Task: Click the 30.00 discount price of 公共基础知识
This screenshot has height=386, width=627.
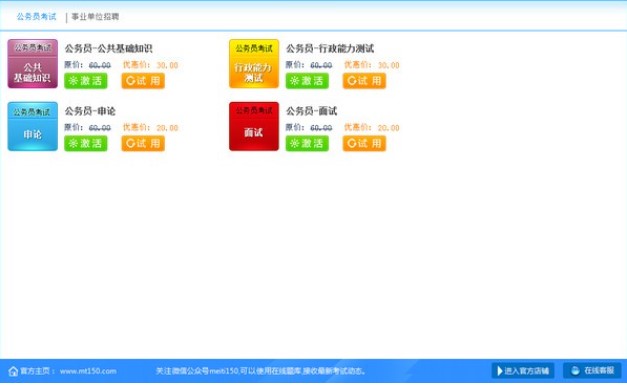Action: (167, 65)
